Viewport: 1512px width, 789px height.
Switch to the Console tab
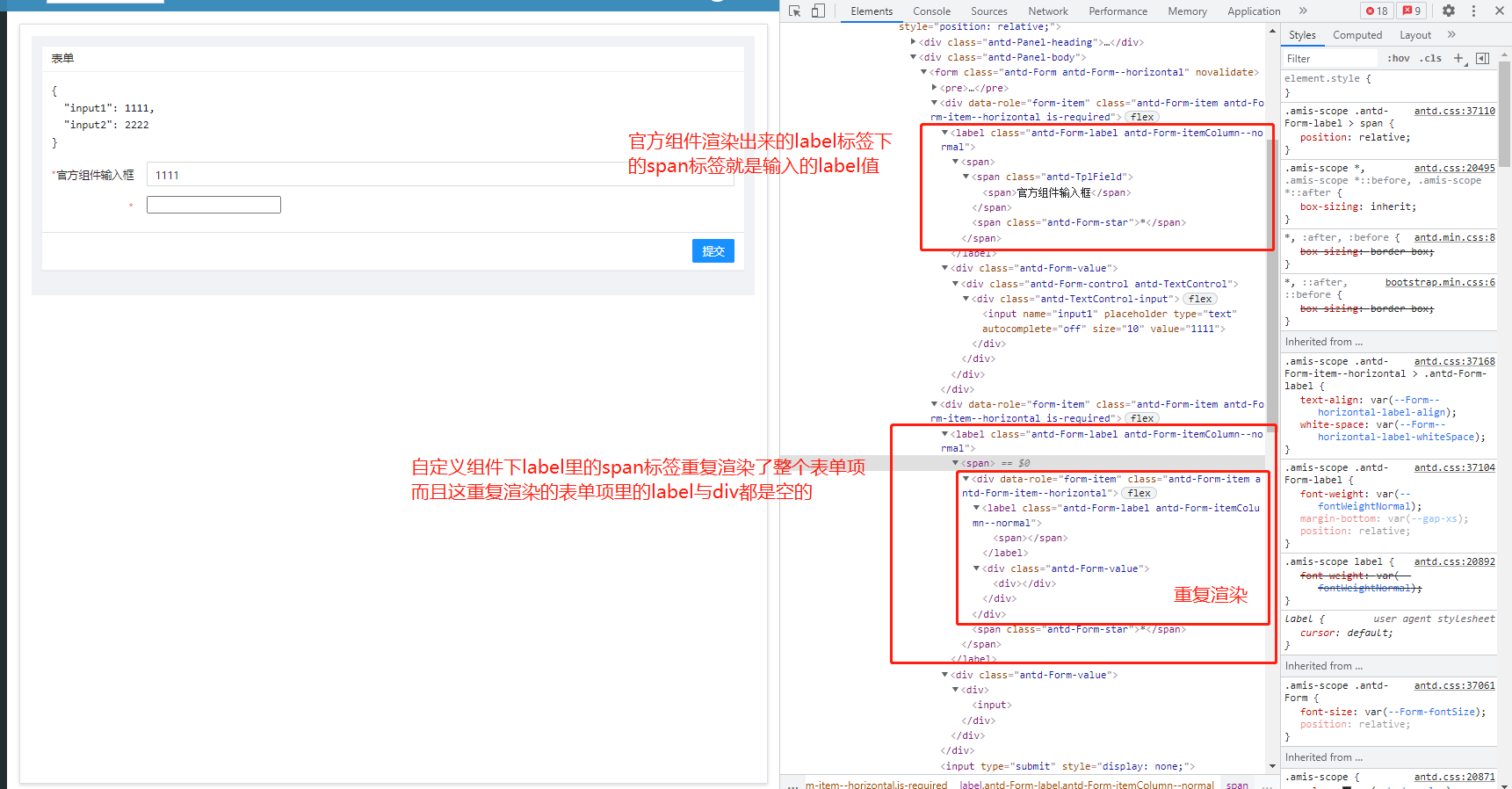(931, 11)
